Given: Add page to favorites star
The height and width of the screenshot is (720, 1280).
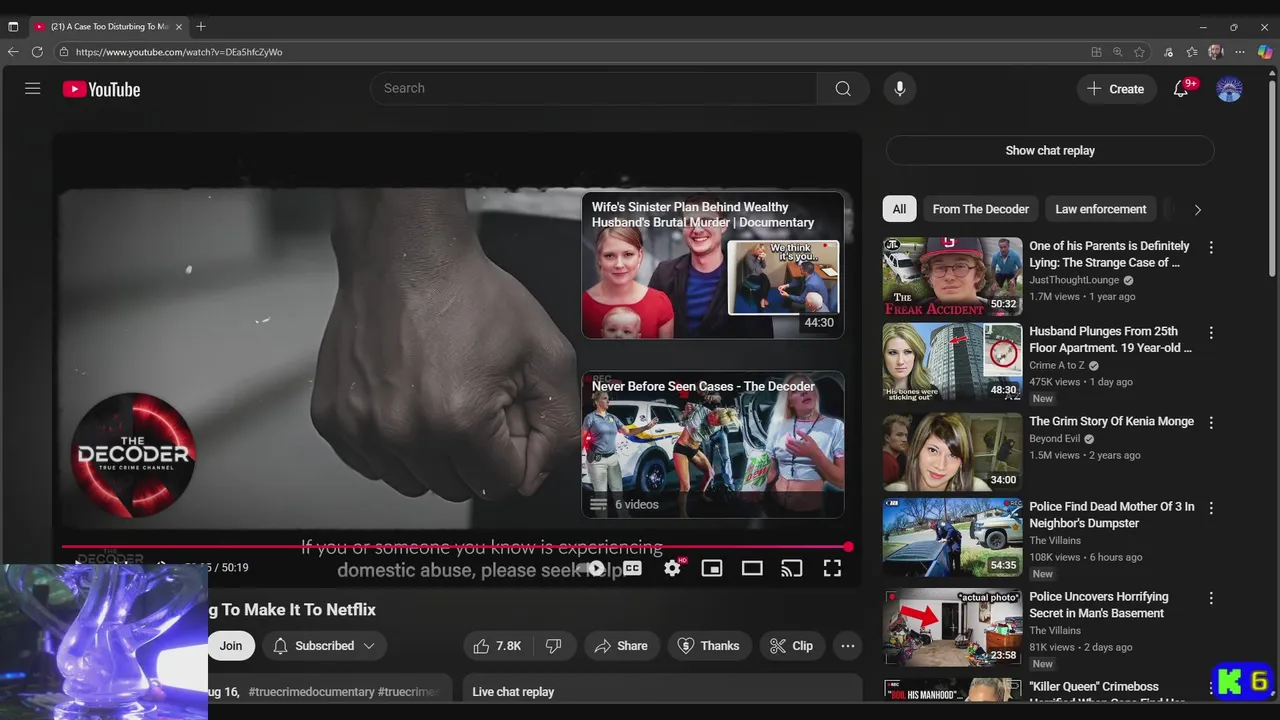Looking at the screenshot, I should point(1140,52).
